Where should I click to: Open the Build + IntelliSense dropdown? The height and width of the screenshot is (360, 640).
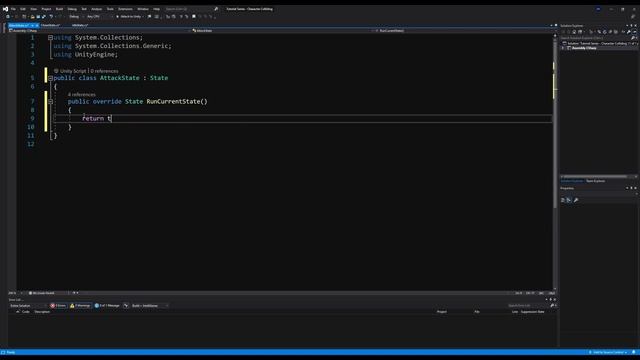click(x=149, y=306)
